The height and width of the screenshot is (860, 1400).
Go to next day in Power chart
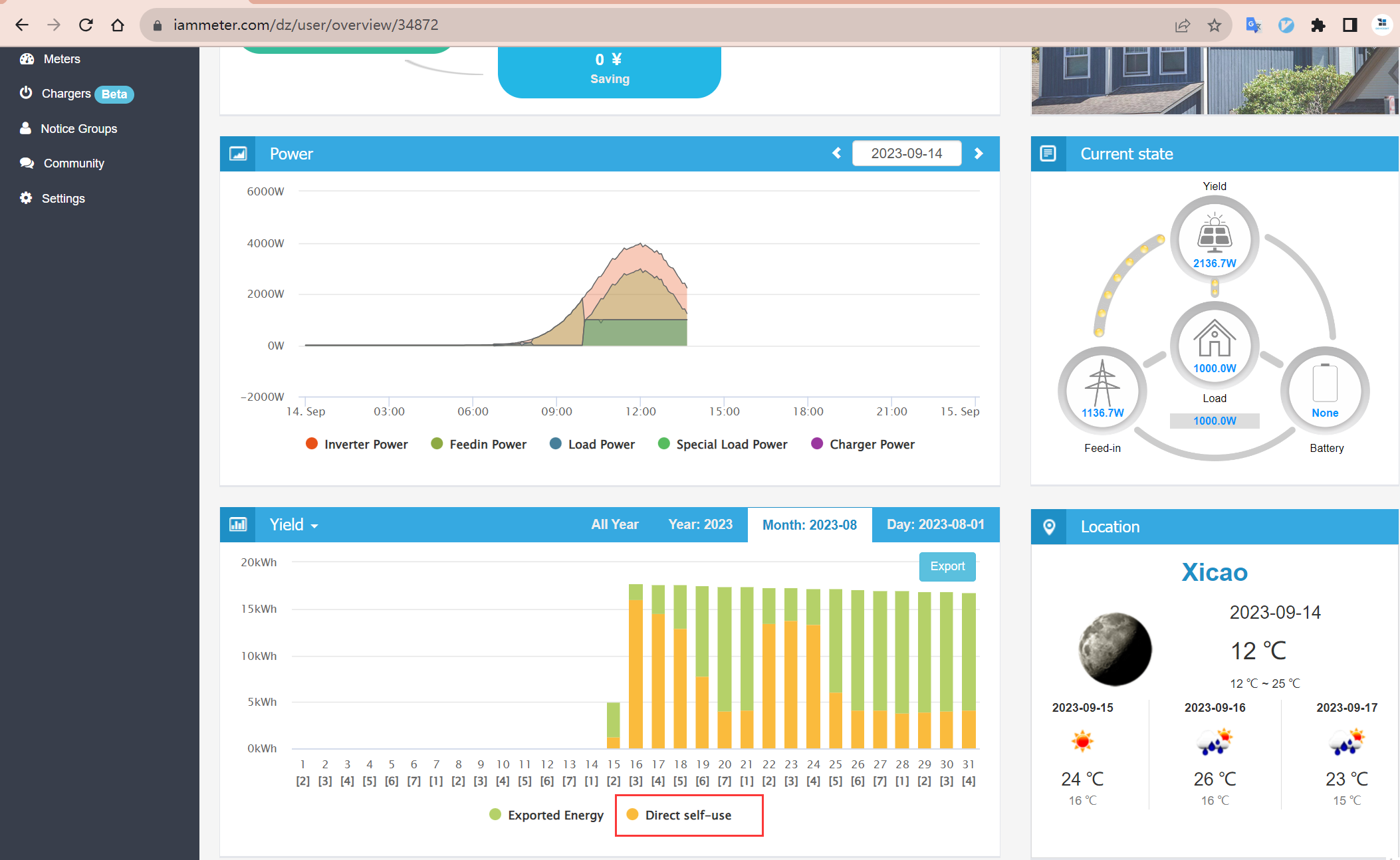979,154
